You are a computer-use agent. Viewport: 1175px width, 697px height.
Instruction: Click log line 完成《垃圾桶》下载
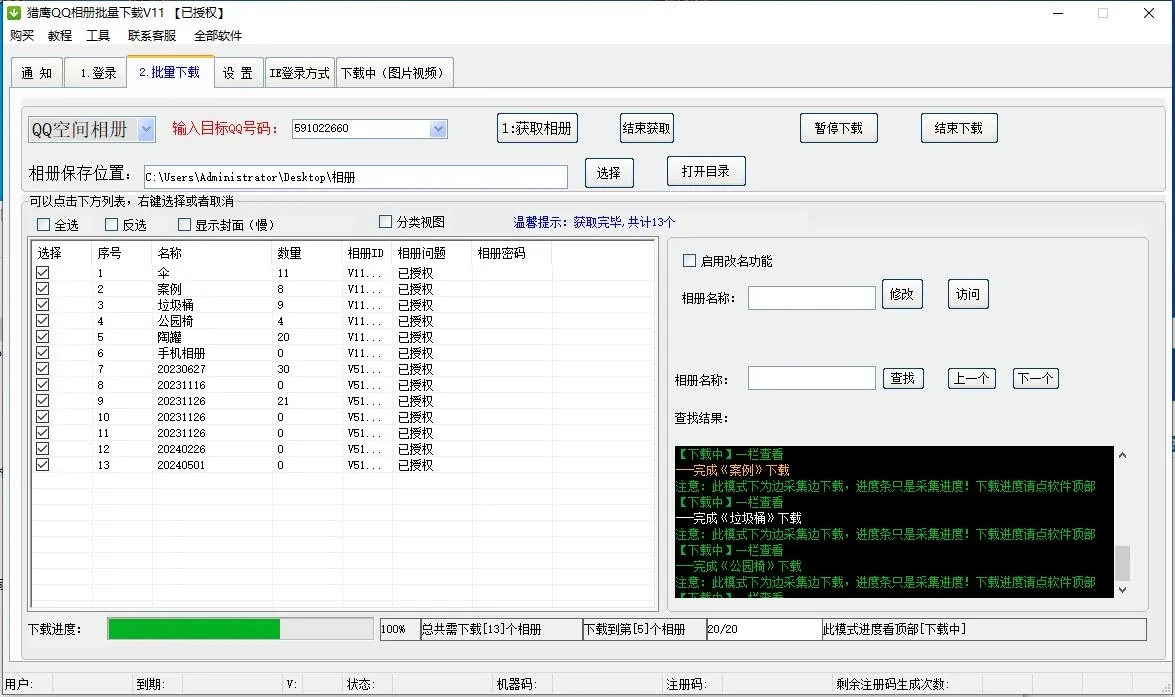click(739, 518)
